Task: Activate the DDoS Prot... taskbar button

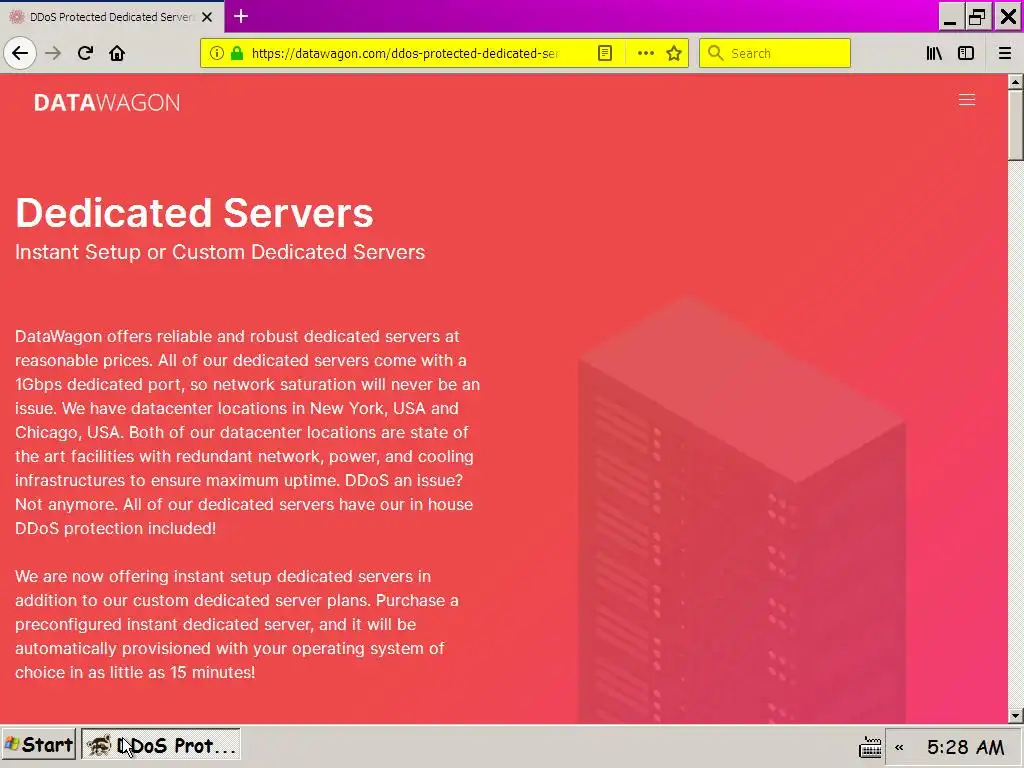Action: coord(161,744)
